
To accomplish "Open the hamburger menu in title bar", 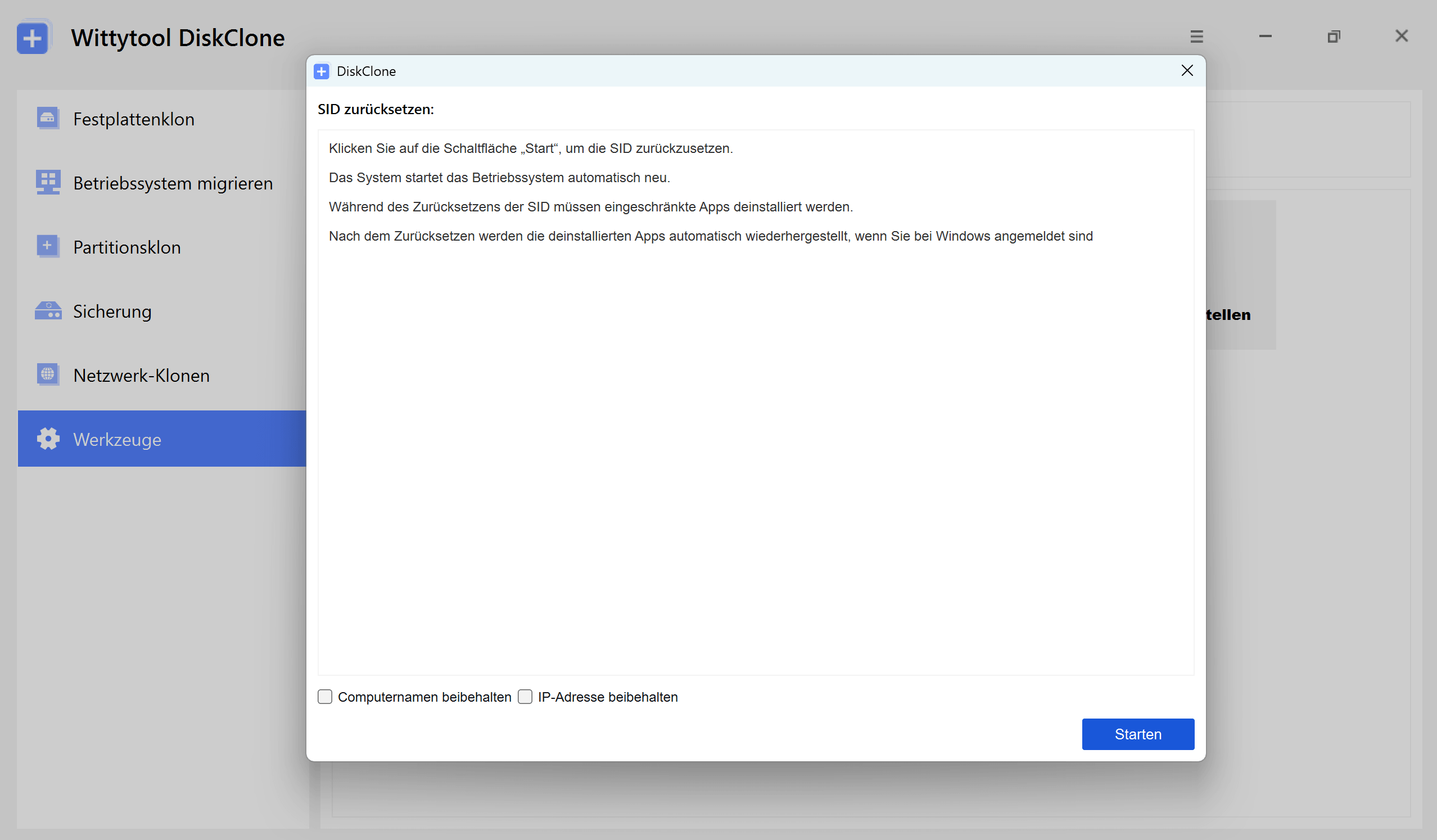I will [1196, 37].
